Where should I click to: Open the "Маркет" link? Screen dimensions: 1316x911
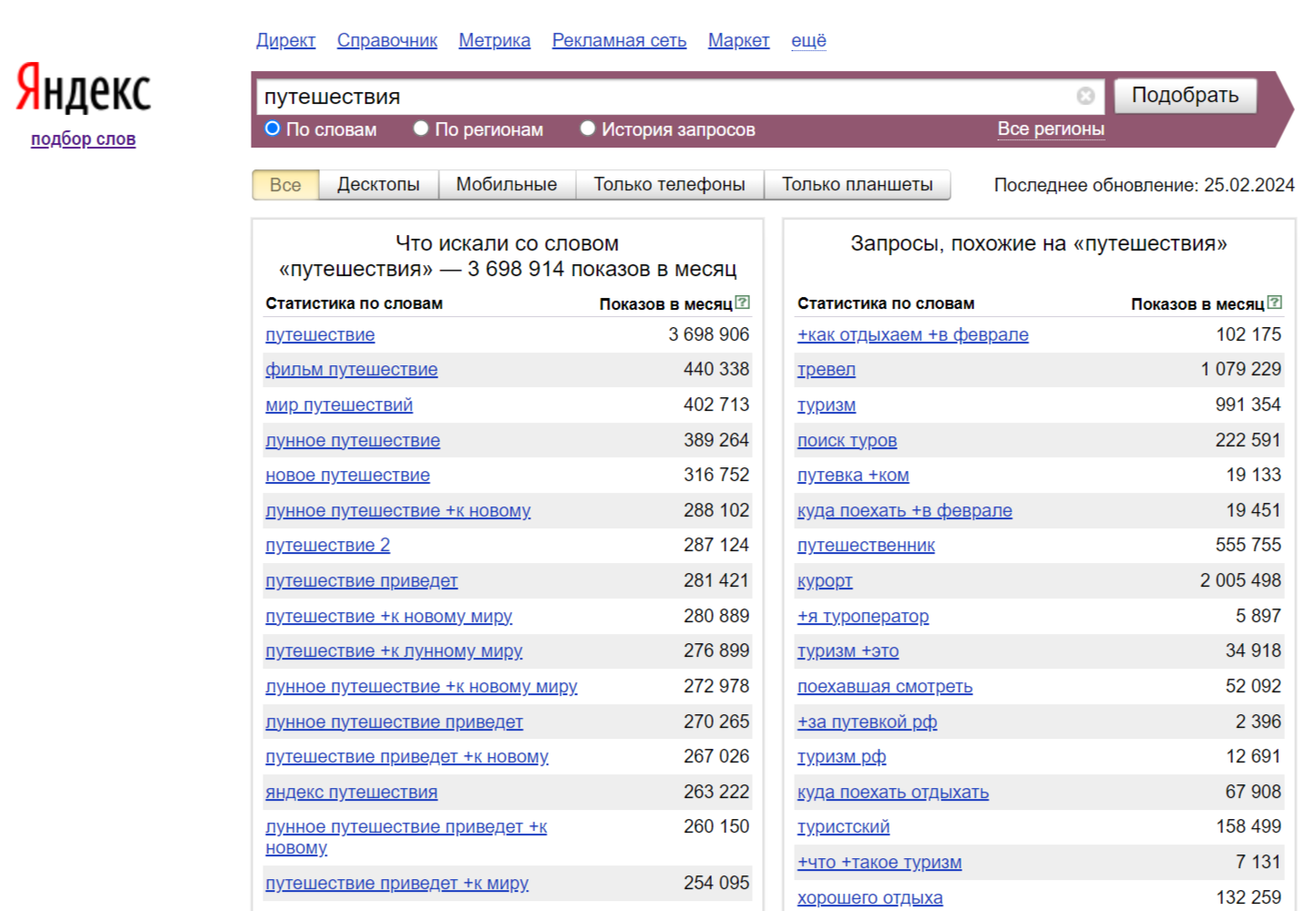tap(739, 40)
